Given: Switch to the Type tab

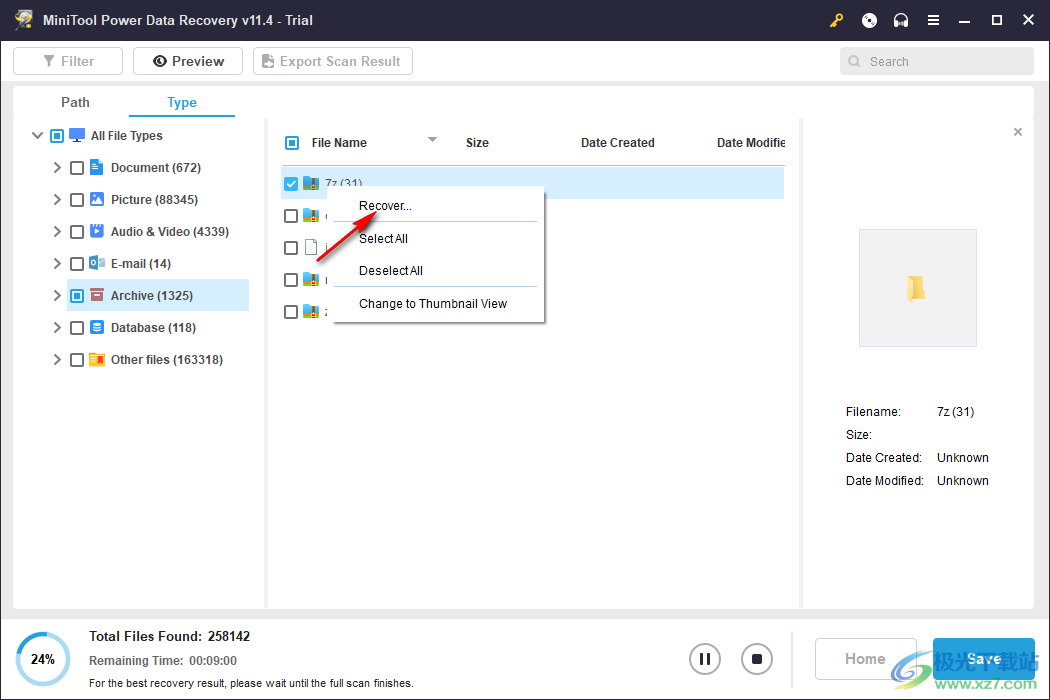Looking at the screenshot, I should pyautogui.click(x=181, y=102).
